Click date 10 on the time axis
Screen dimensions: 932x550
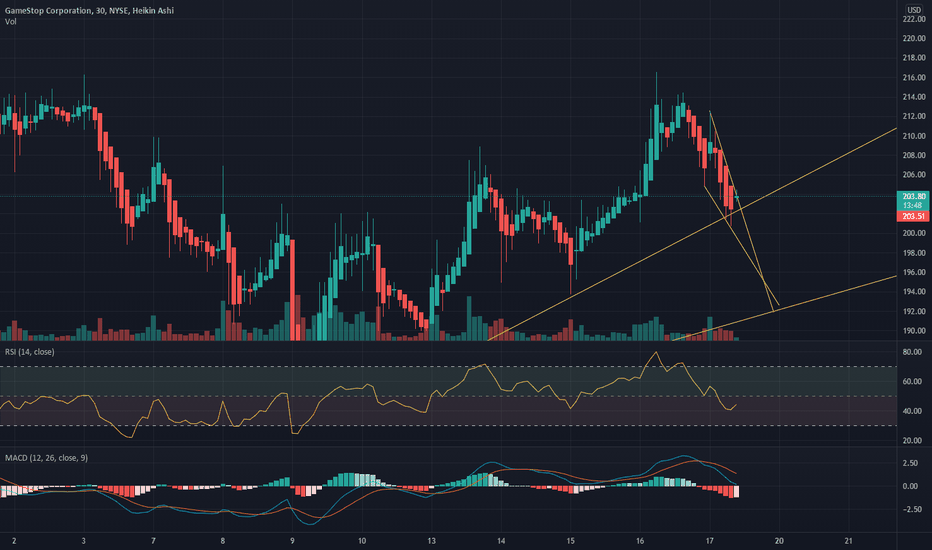(362, 541)
